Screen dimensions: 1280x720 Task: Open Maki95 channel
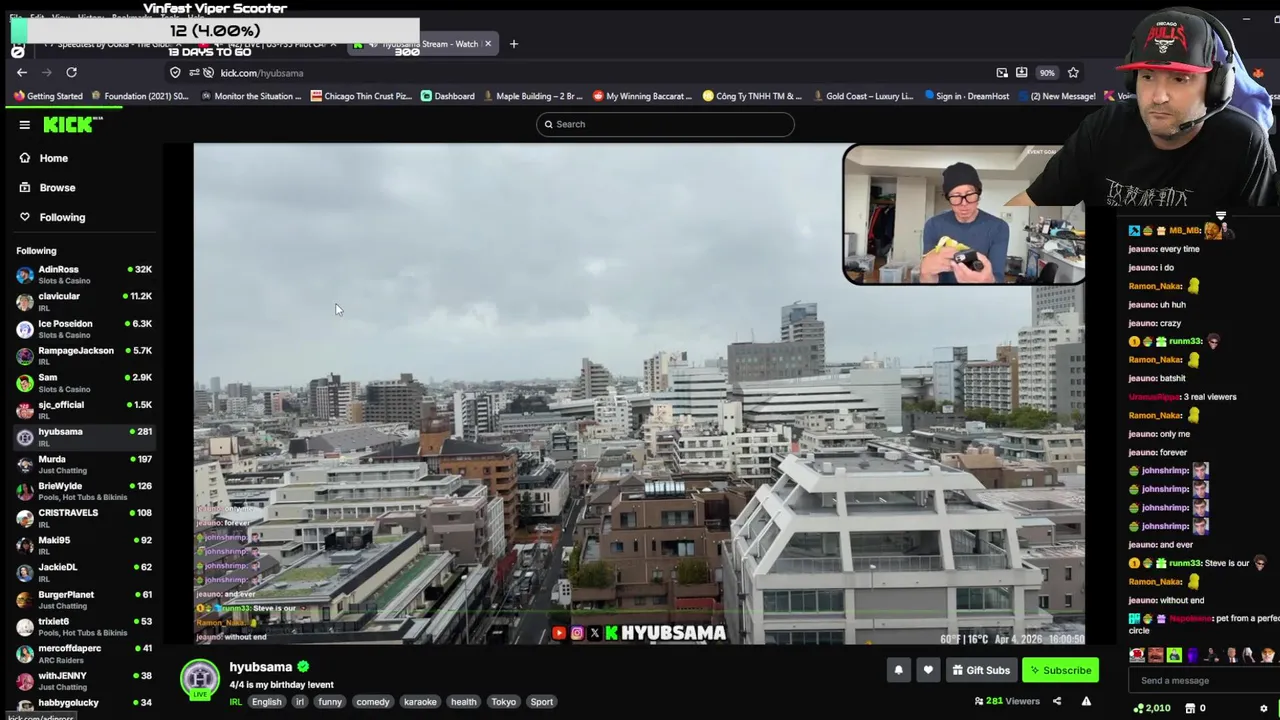coord(84,545)
